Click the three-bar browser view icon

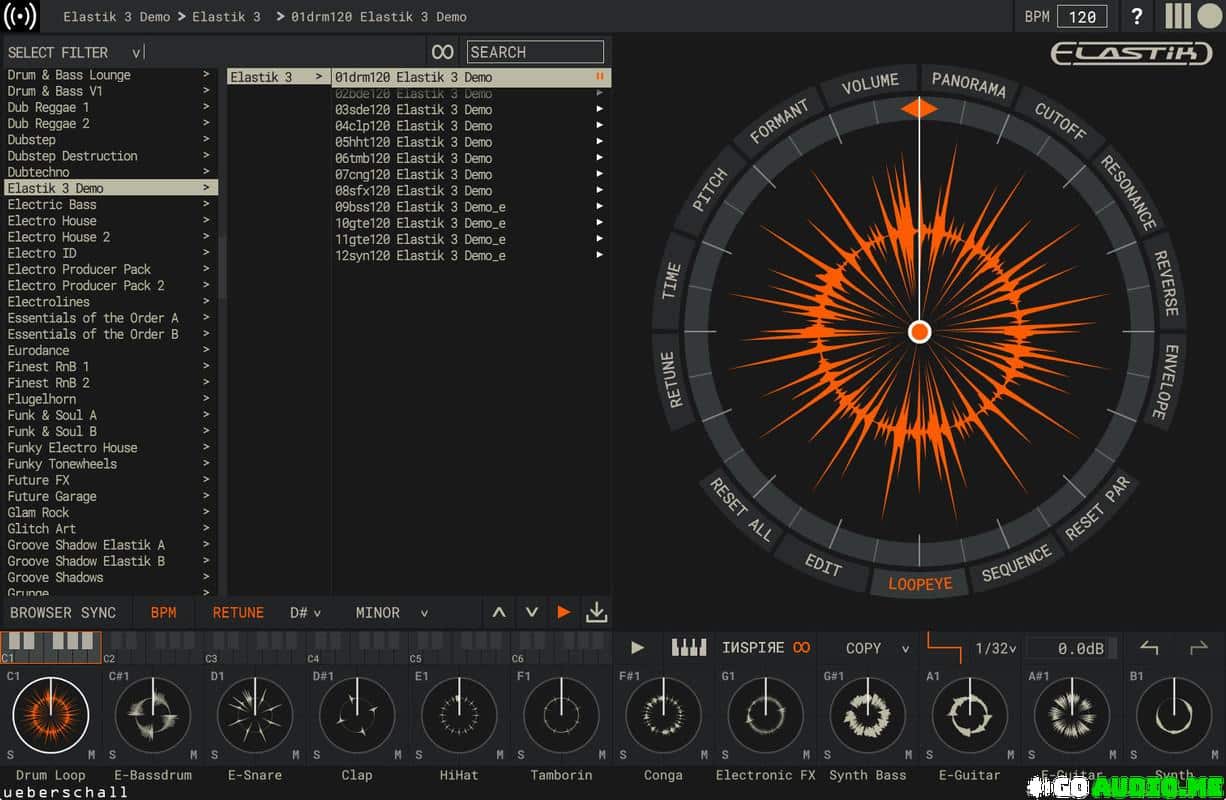[x=1178, y=17]
